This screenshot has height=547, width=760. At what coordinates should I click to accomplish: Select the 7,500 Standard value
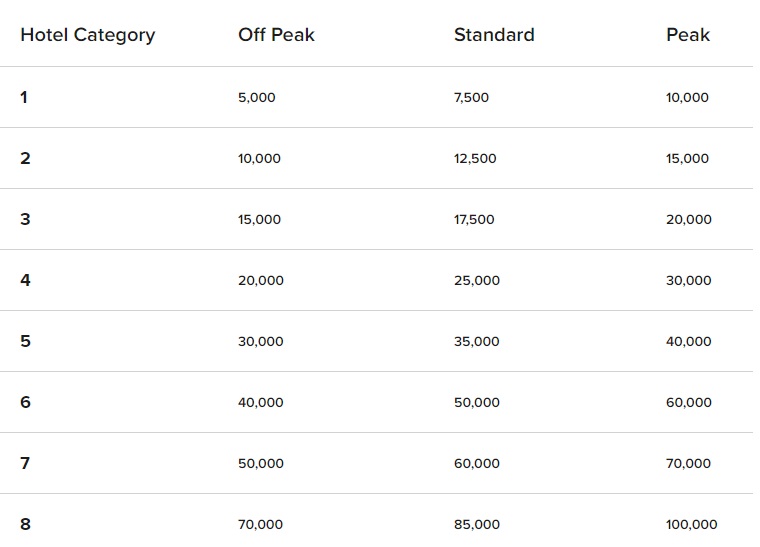coord(471,97)
